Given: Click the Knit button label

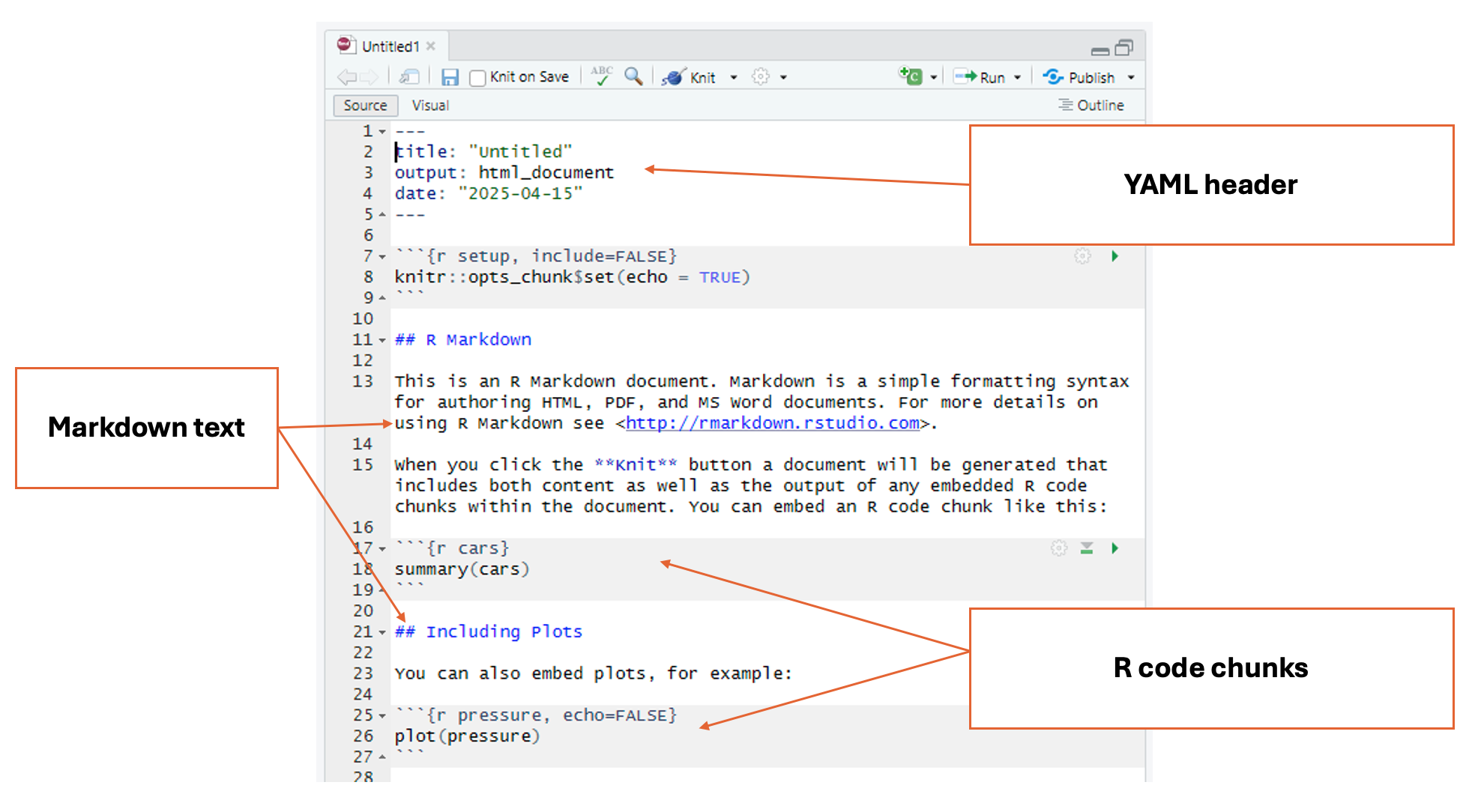Looking at the screenshot, I should tap(703, 77).
